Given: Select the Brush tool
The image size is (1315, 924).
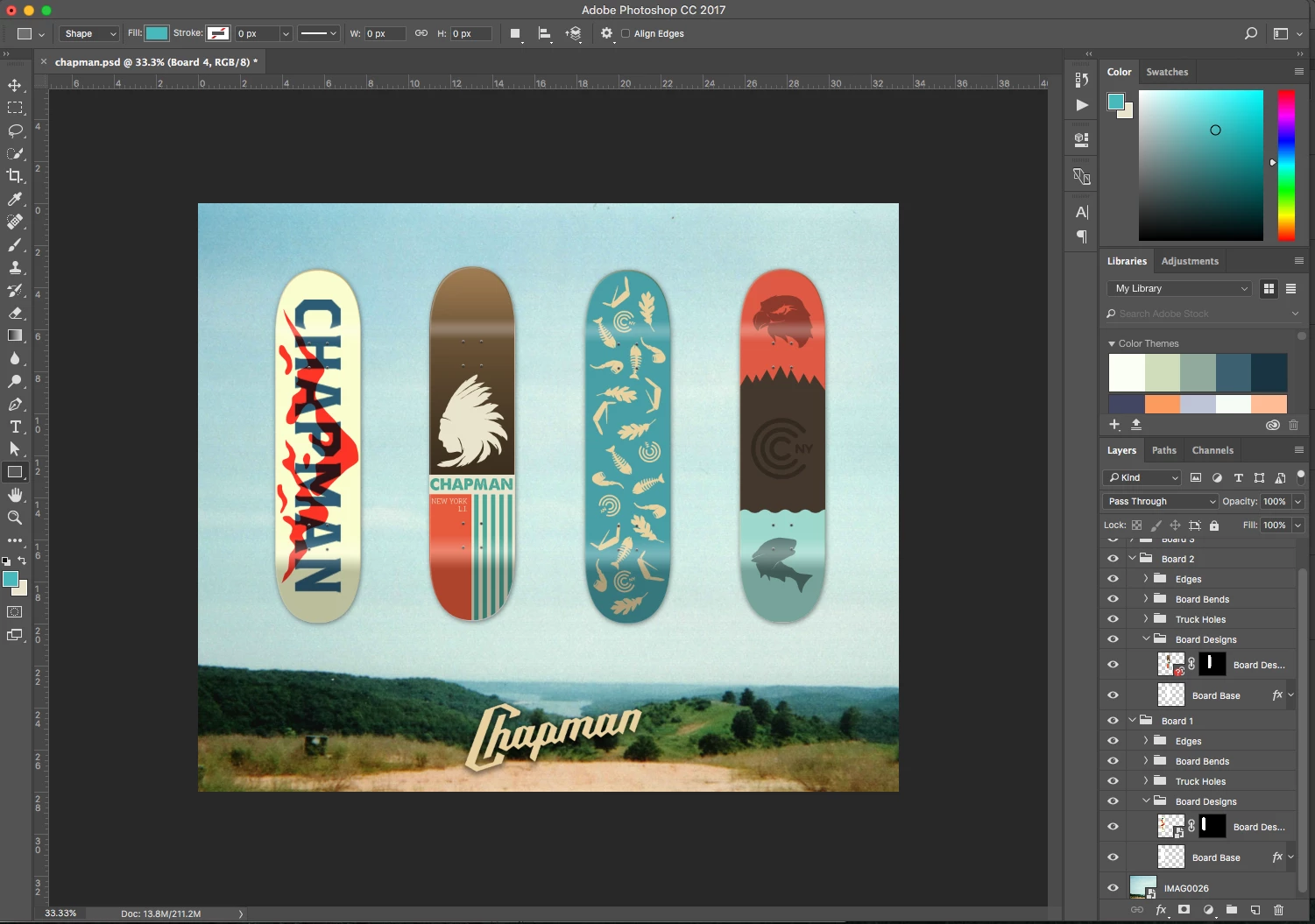Looking at the screenshot, I should (15, 244).
